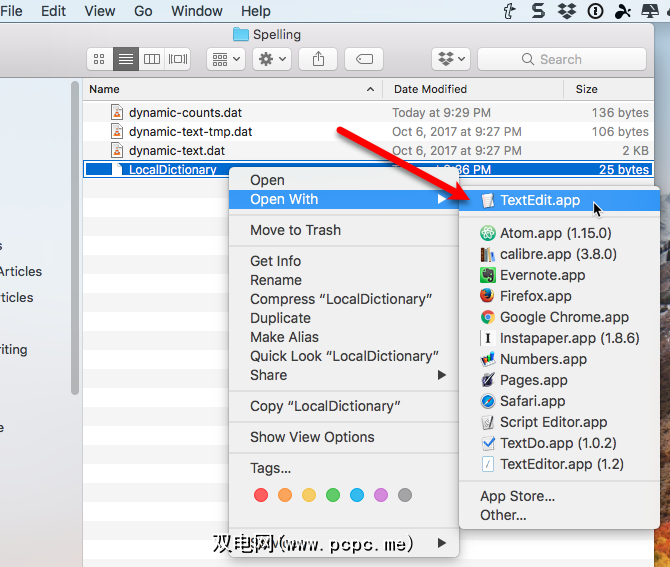Image resolution: width=670 pixels, height=567 pixels.
Task: Open the Go menu in menu bar
Action: pyautogui.click(x=143, y=11)
